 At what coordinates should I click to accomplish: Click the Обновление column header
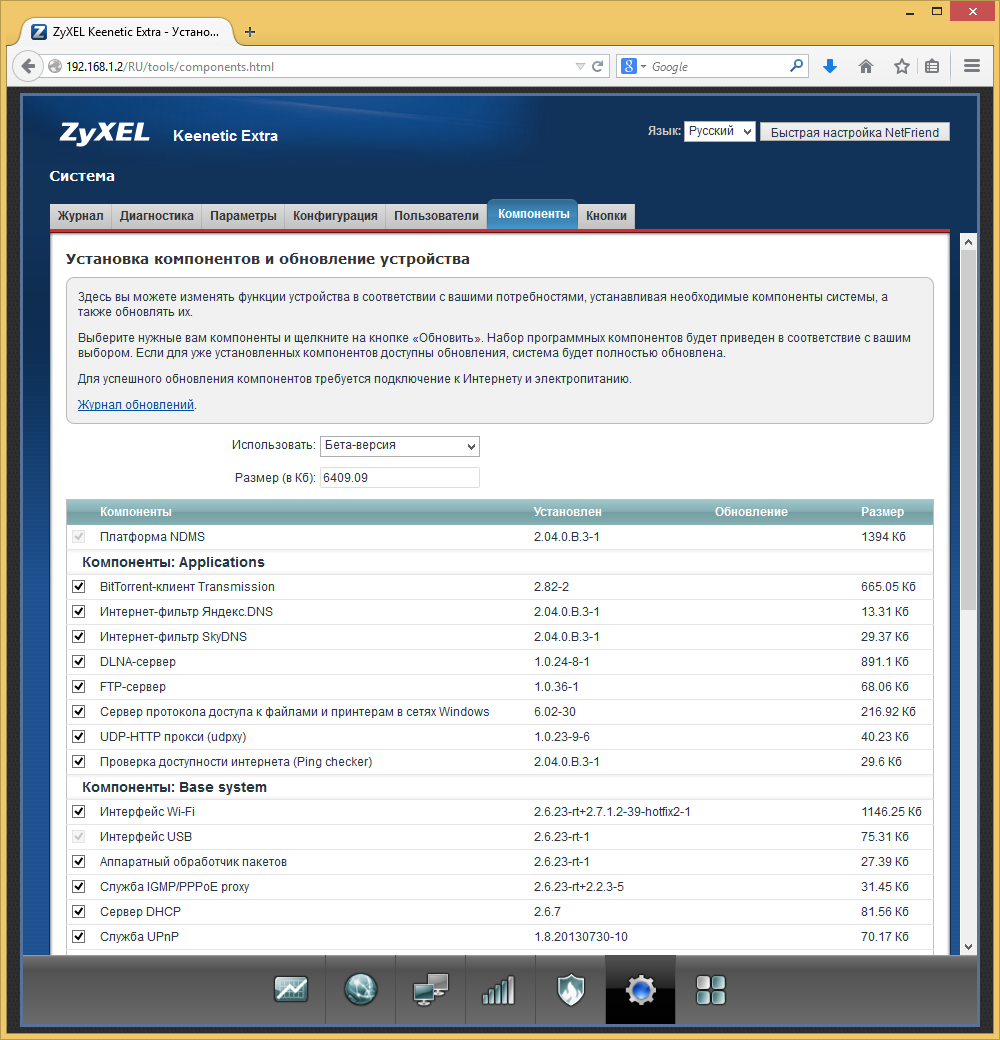click(x=751, y=511)
